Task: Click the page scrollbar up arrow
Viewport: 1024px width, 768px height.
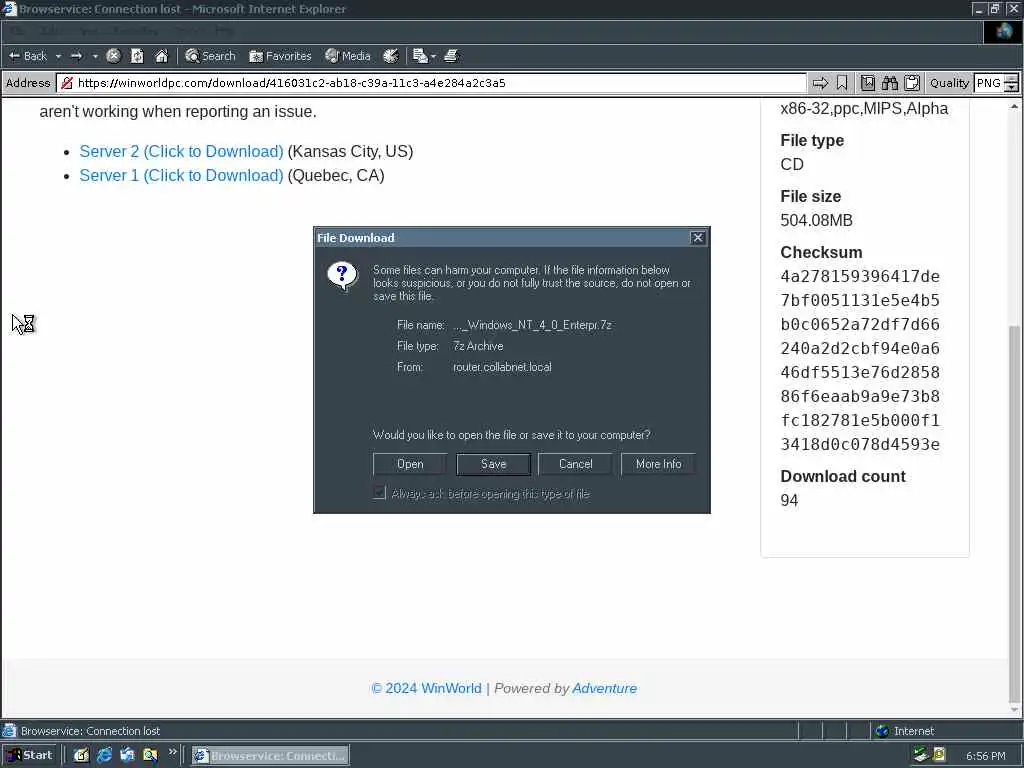Action: (1014, 106)
